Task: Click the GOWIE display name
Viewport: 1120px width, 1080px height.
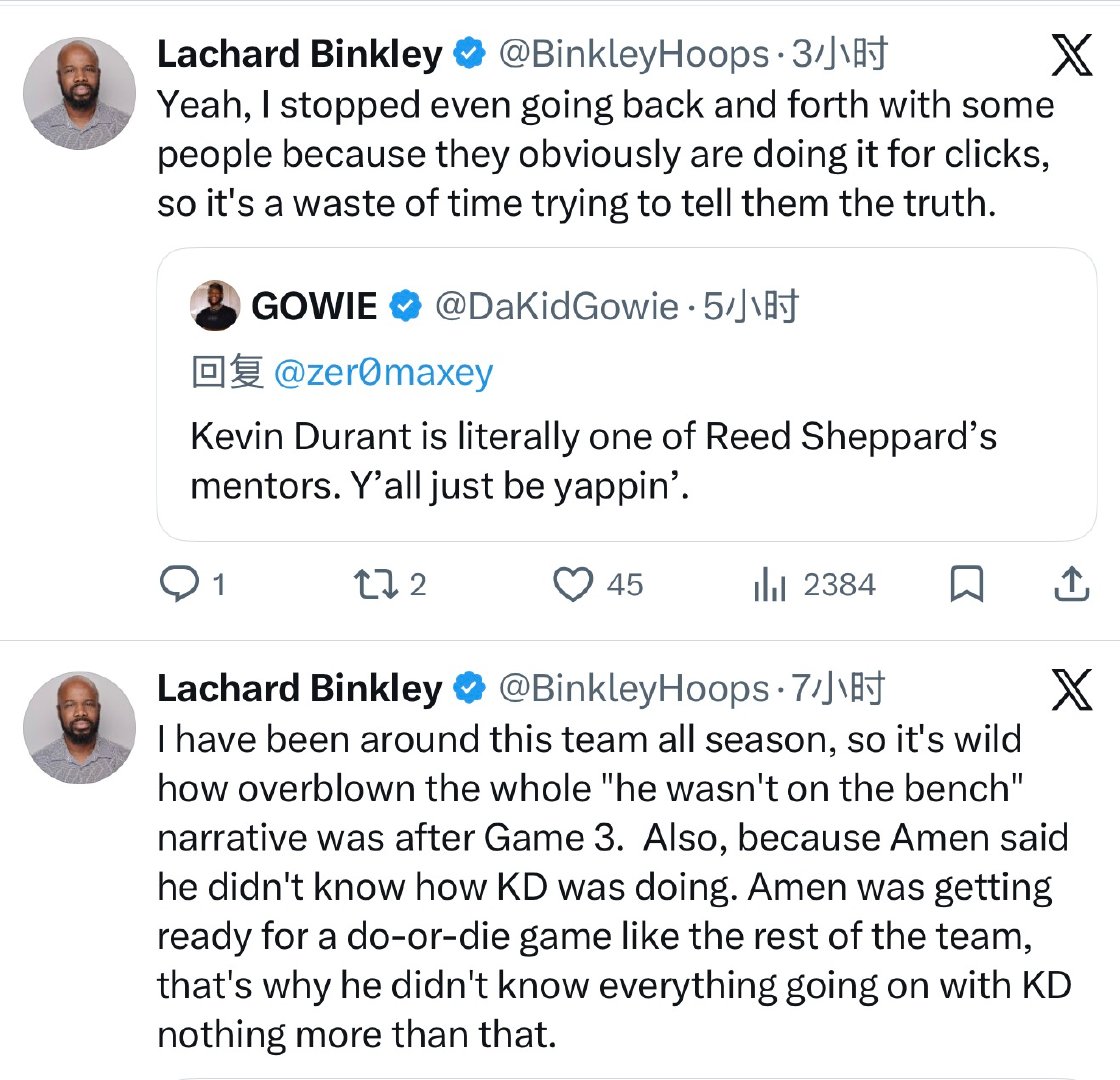Action: [x=314, y=307]
